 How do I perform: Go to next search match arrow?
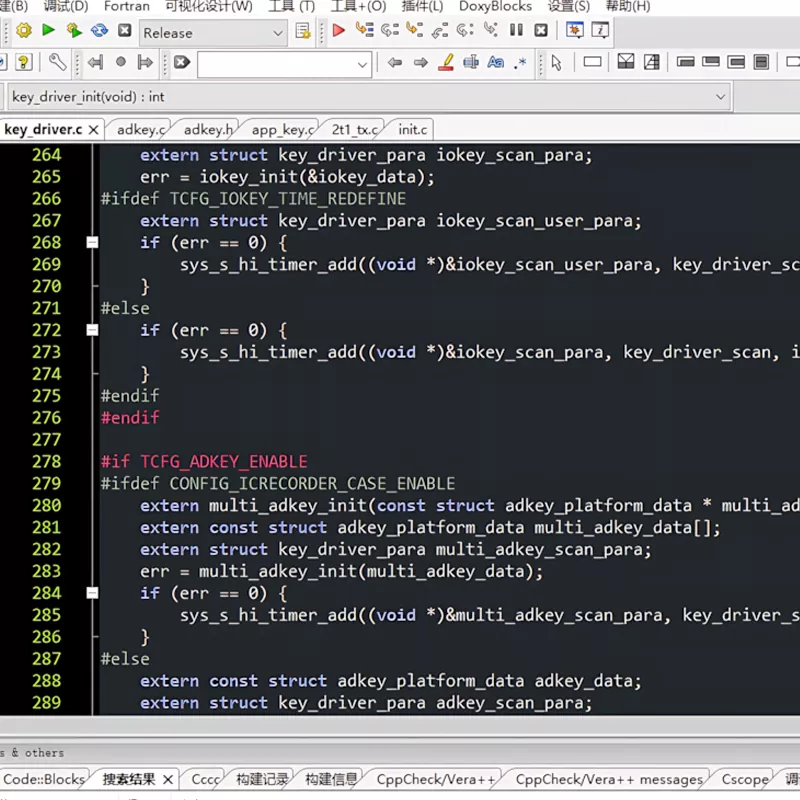[420, 63]
